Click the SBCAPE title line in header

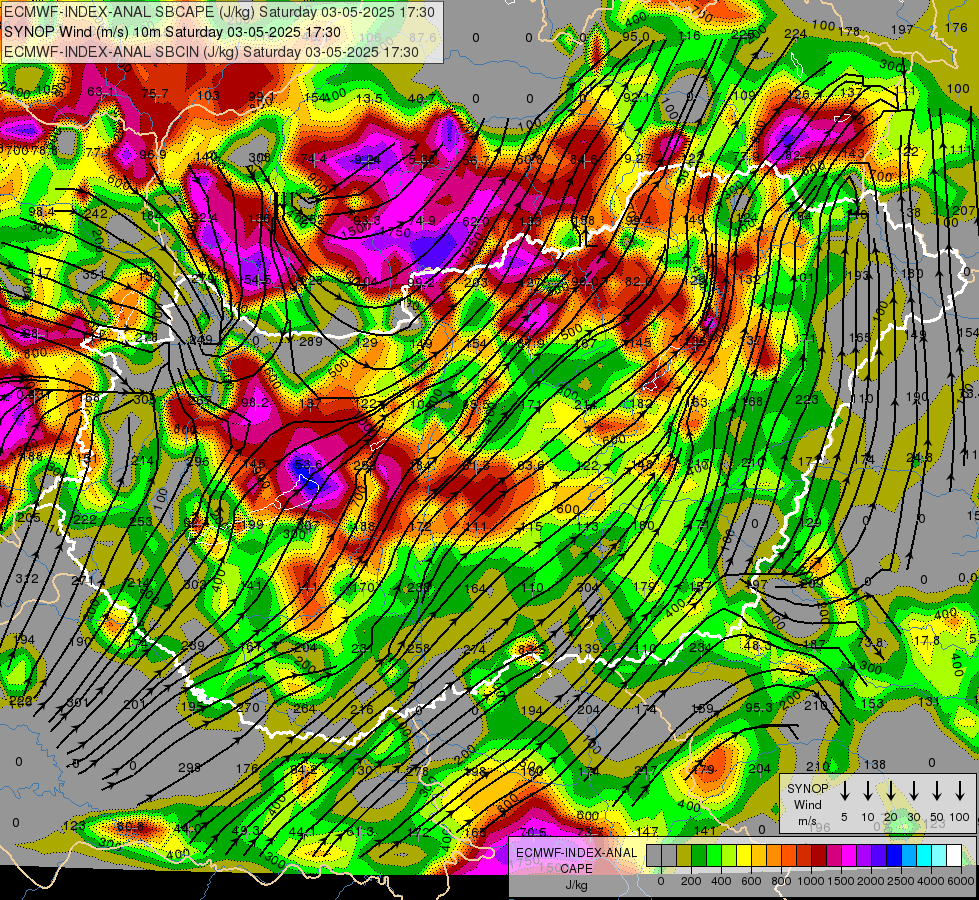(x=219, y=12)
